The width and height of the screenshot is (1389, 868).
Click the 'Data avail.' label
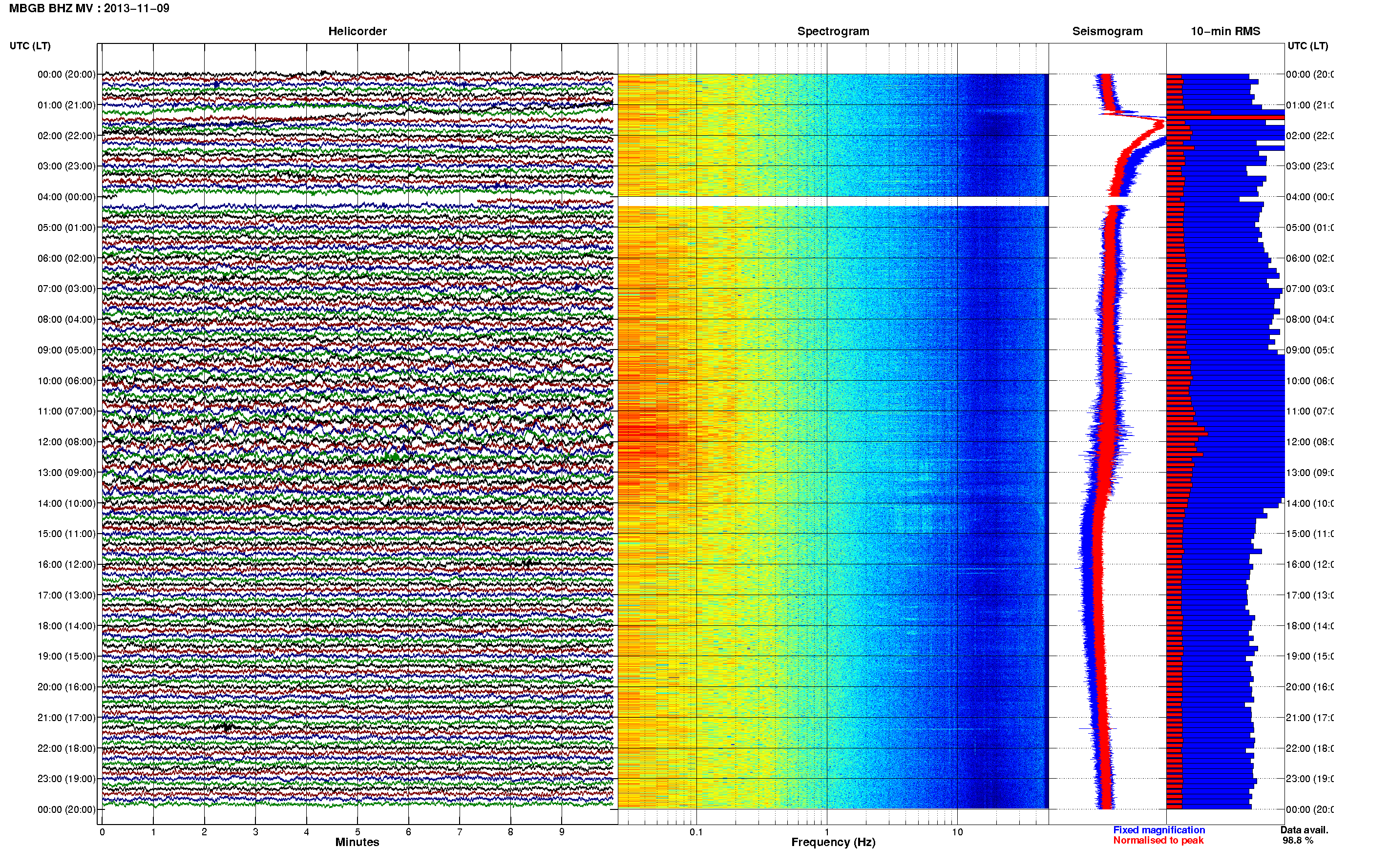(x=1304, y=830)
